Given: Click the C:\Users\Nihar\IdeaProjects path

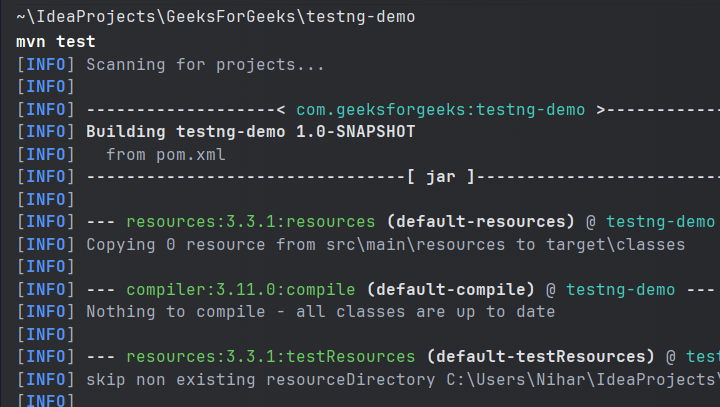Looking at the screenshot, I should pyautogui.click(x=578, y=379).
